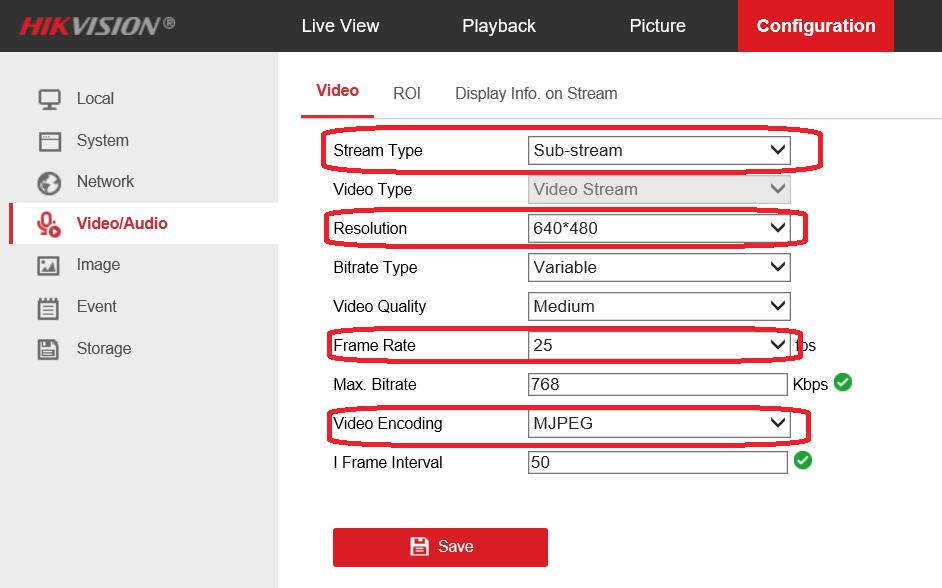Screen dimensions: 942x588
Task: Click the System window icon in sidebar
Action: point(49,141)
